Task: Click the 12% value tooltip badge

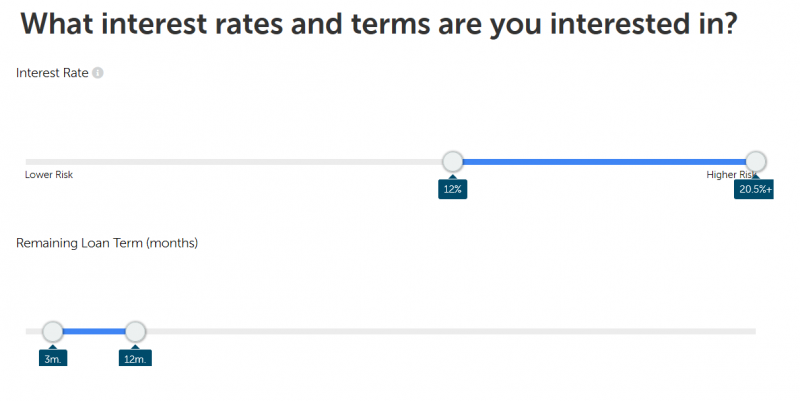Action: coord(453,189)
